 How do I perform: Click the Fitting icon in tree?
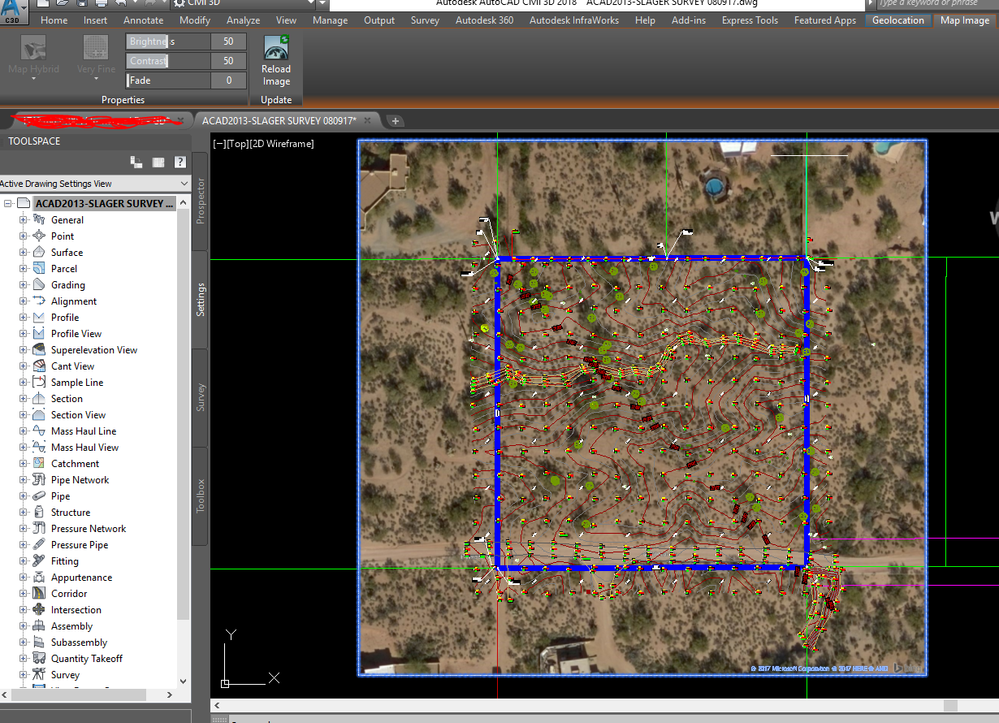point(39,561)
